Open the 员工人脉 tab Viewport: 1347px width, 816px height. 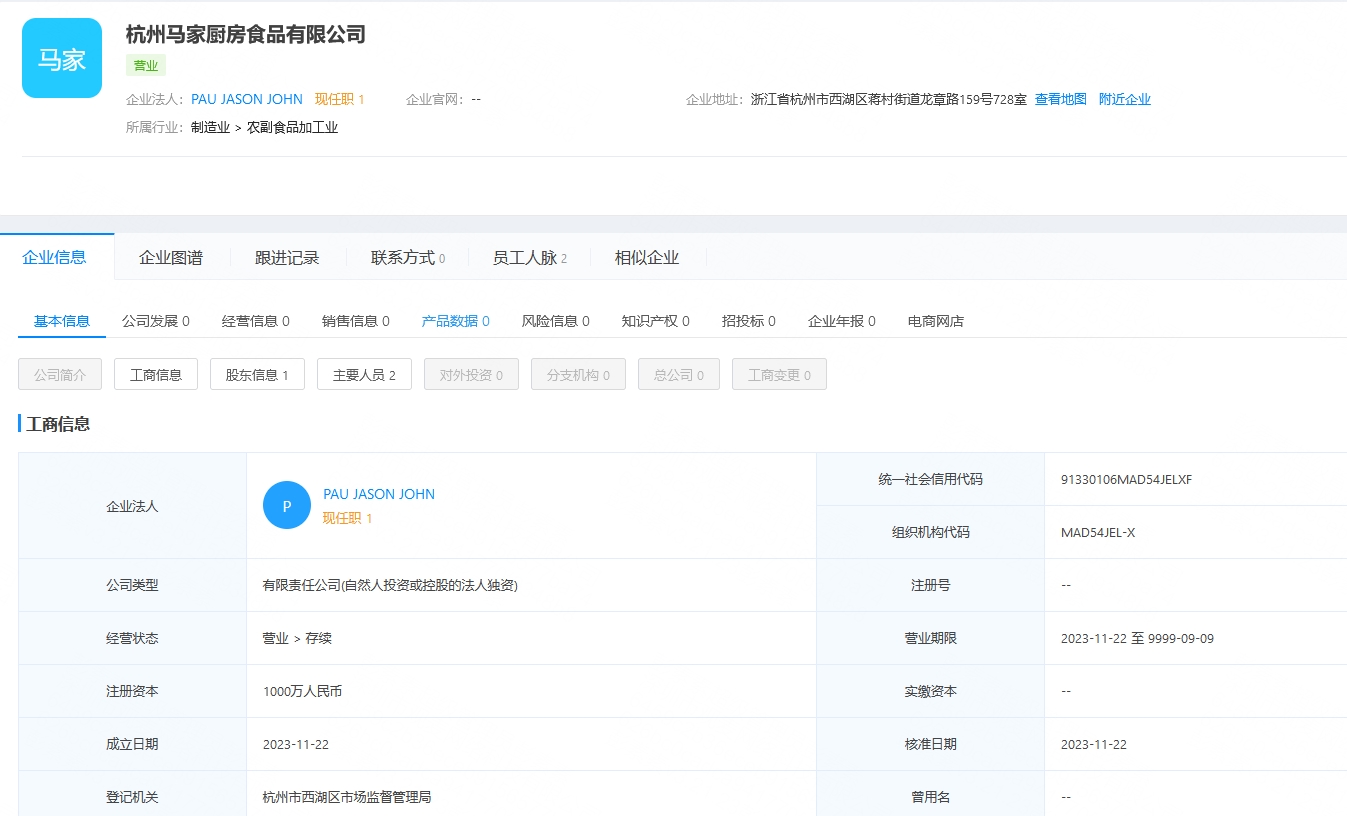(523, 257)
